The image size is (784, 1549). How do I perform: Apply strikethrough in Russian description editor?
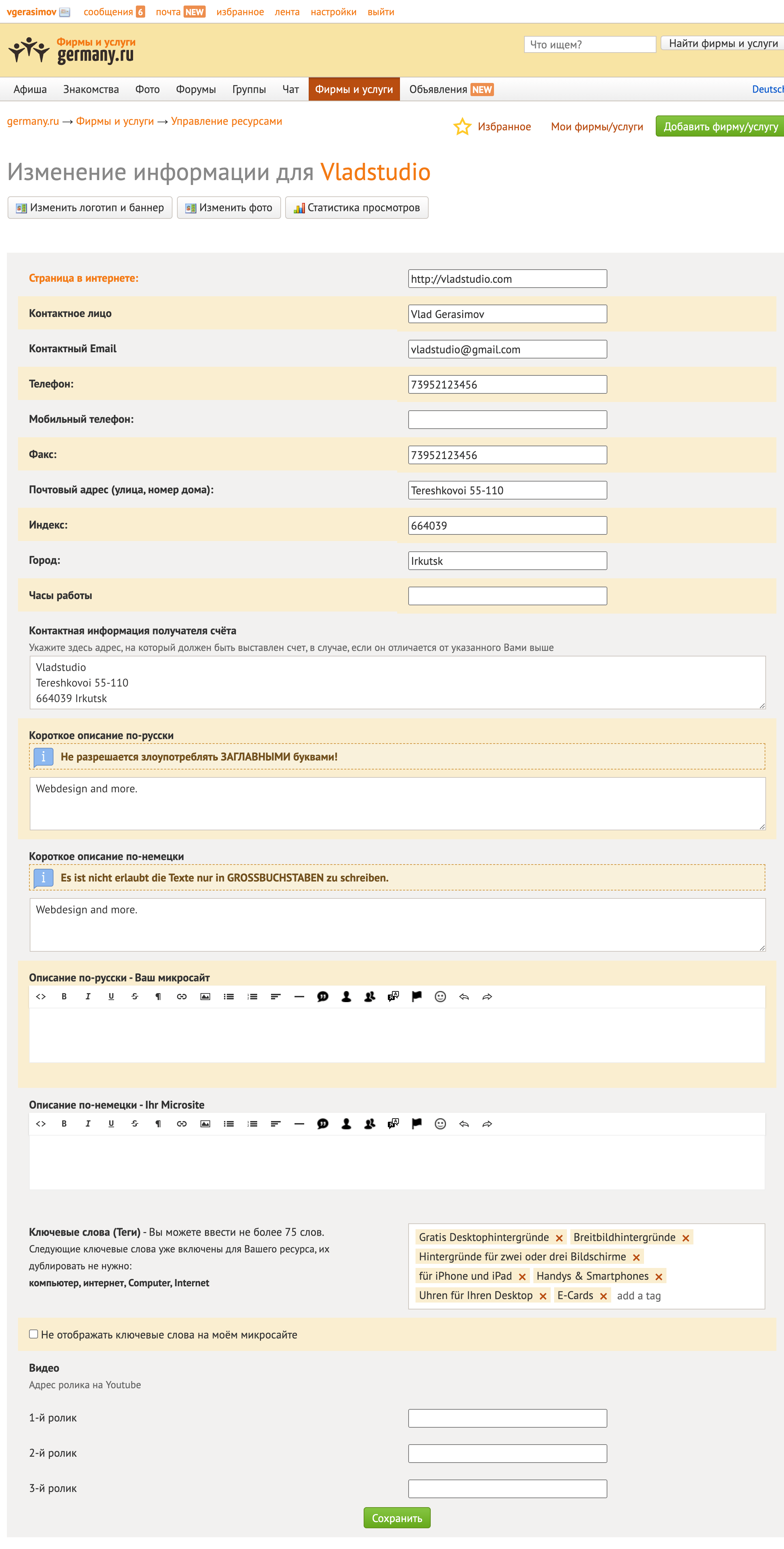pyautogui.click(x=135, y=996)
